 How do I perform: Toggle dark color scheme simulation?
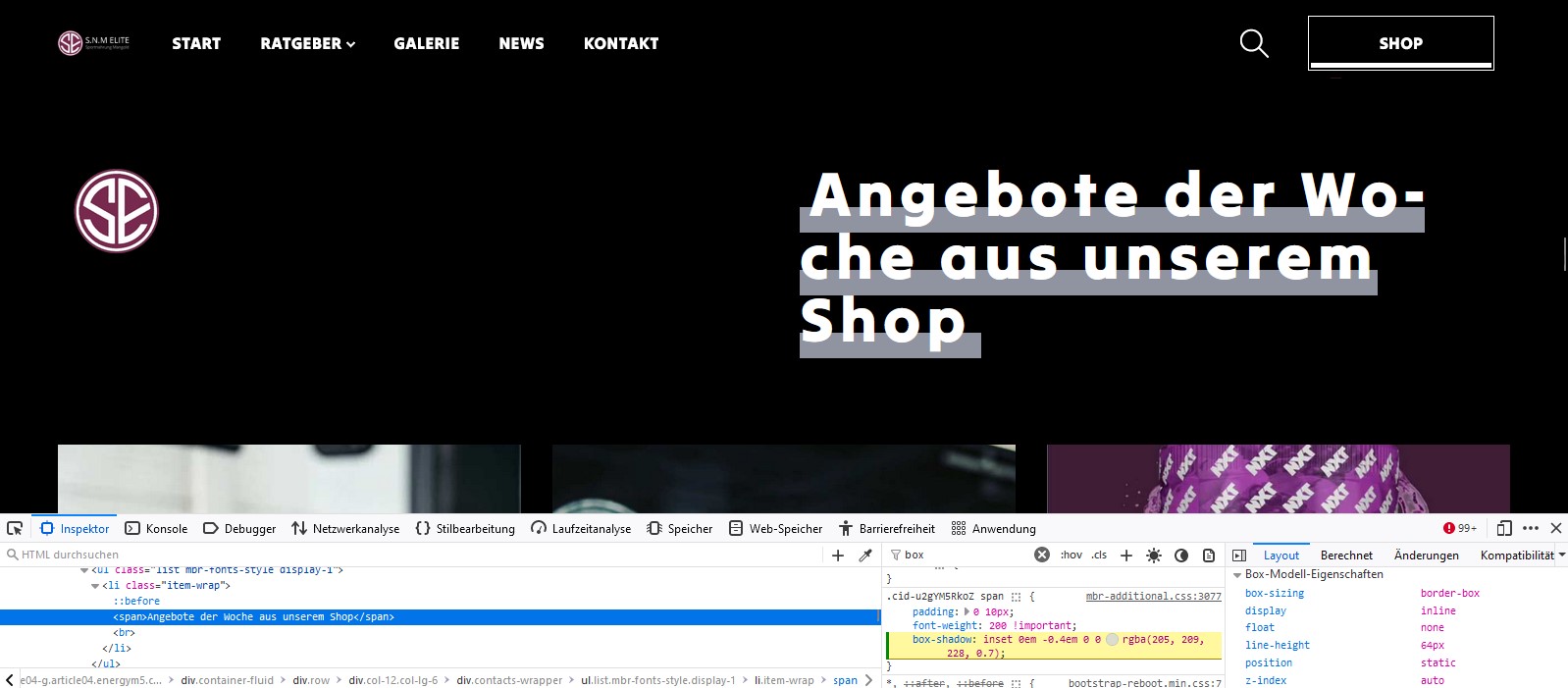[1181, 556]
